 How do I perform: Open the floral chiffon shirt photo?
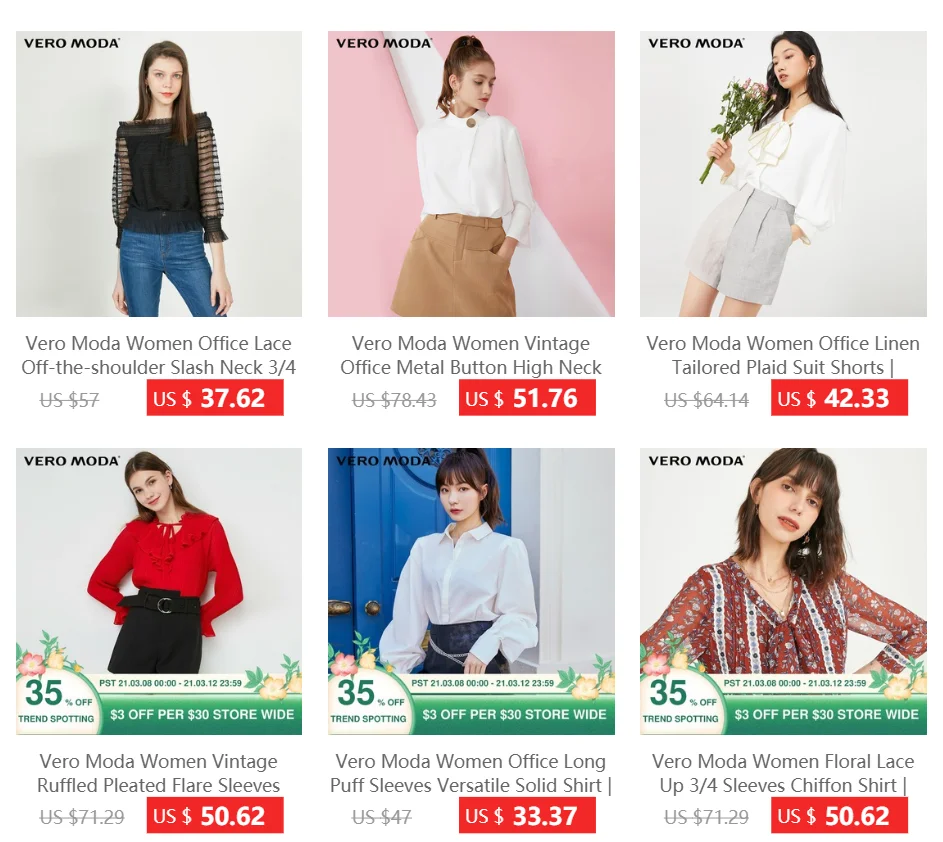(x=783, y=591)
